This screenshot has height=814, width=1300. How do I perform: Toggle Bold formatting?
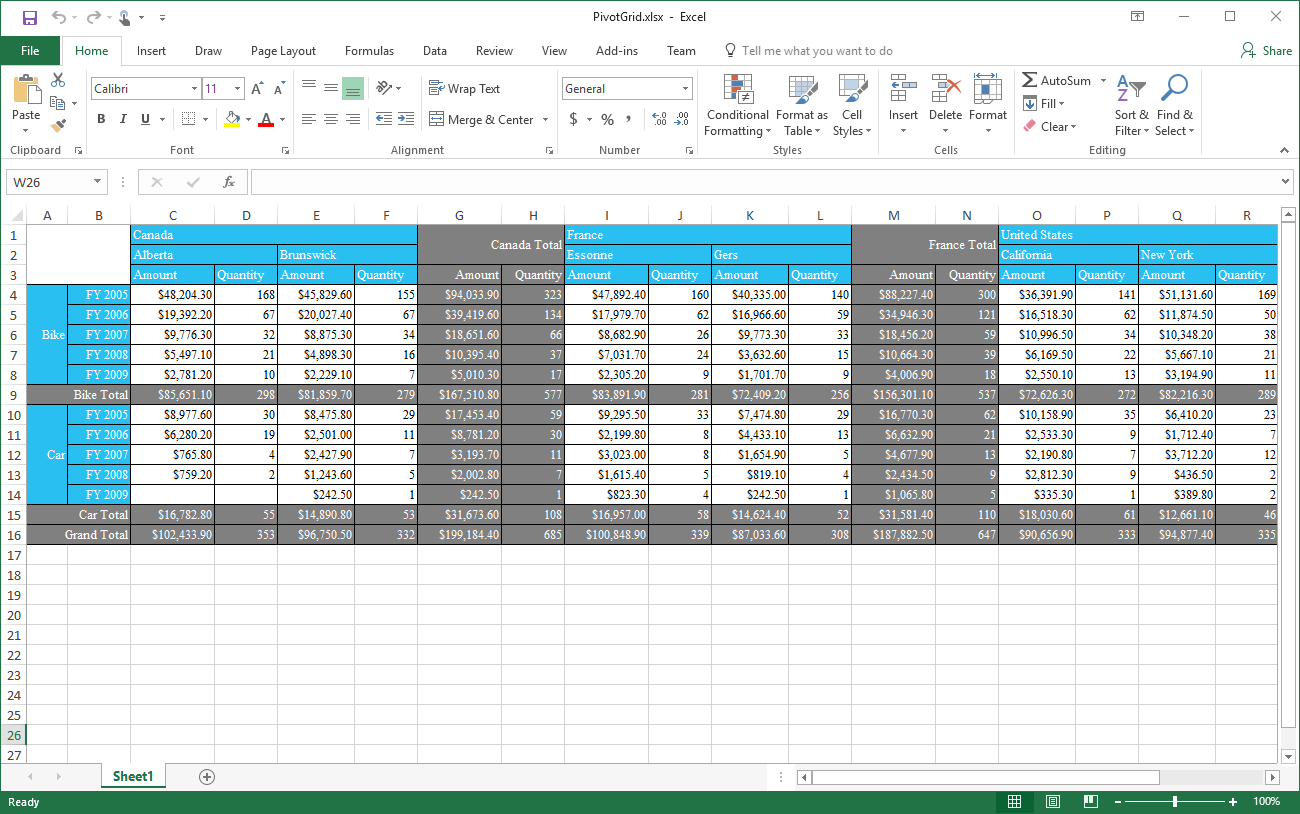(101, 119)
